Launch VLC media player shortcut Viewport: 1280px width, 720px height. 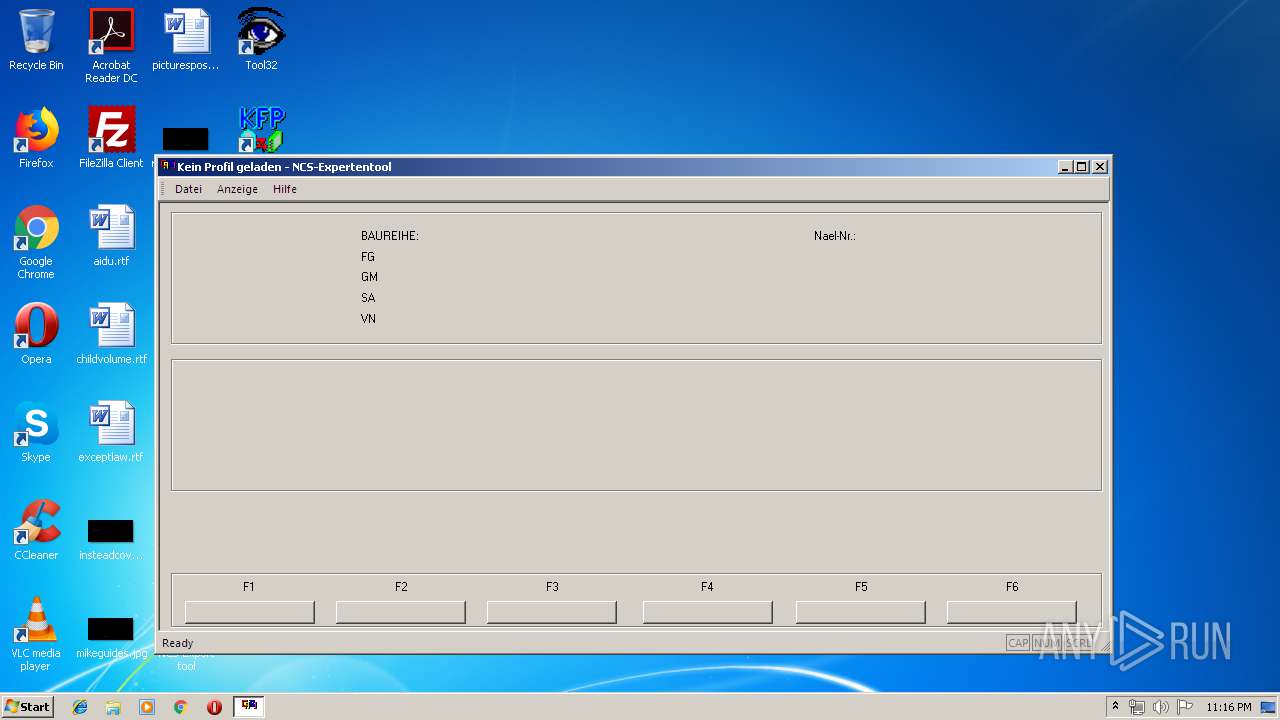36,634
